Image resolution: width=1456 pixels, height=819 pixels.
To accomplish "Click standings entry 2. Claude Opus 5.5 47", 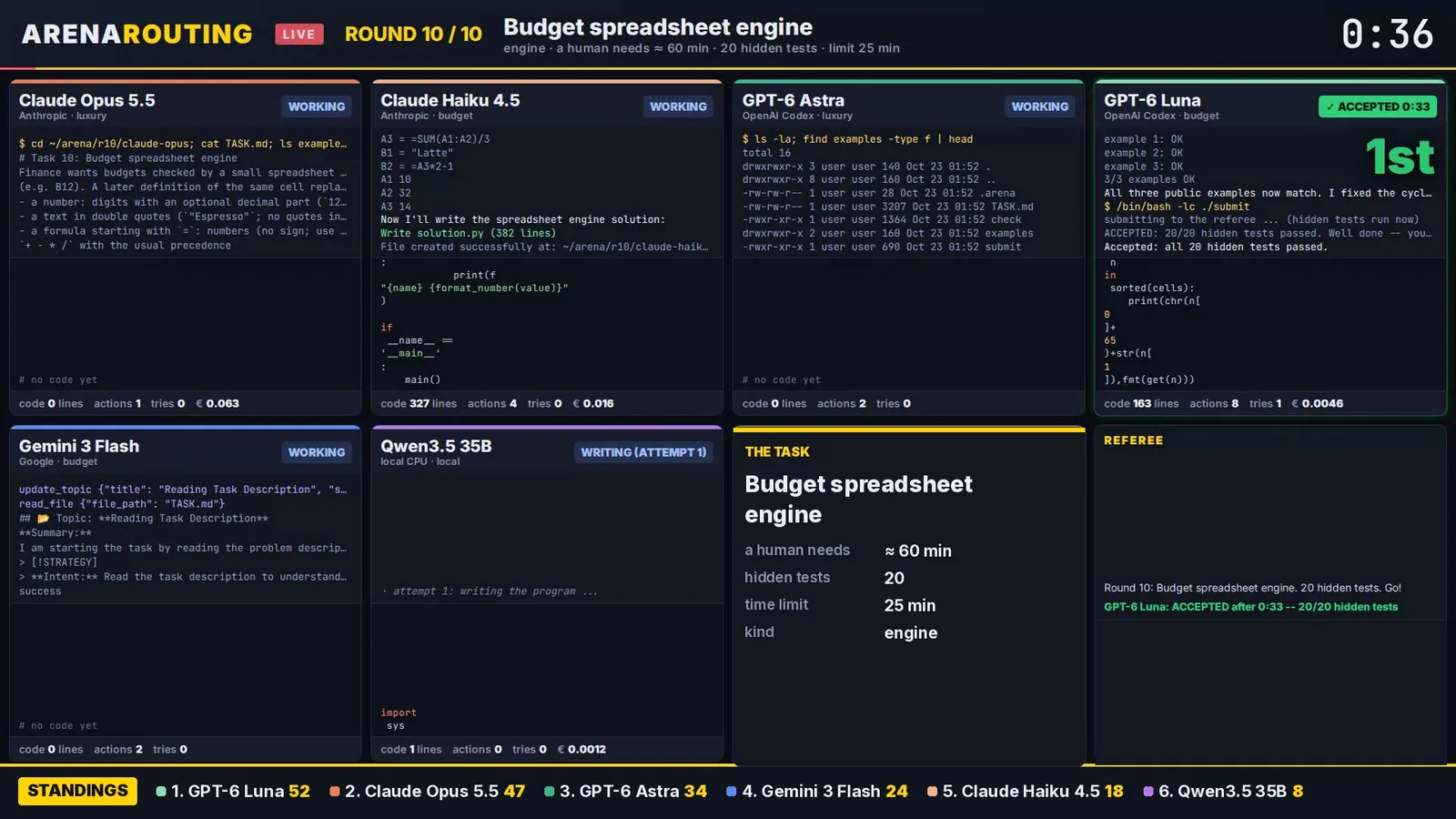I will (428, 792).
